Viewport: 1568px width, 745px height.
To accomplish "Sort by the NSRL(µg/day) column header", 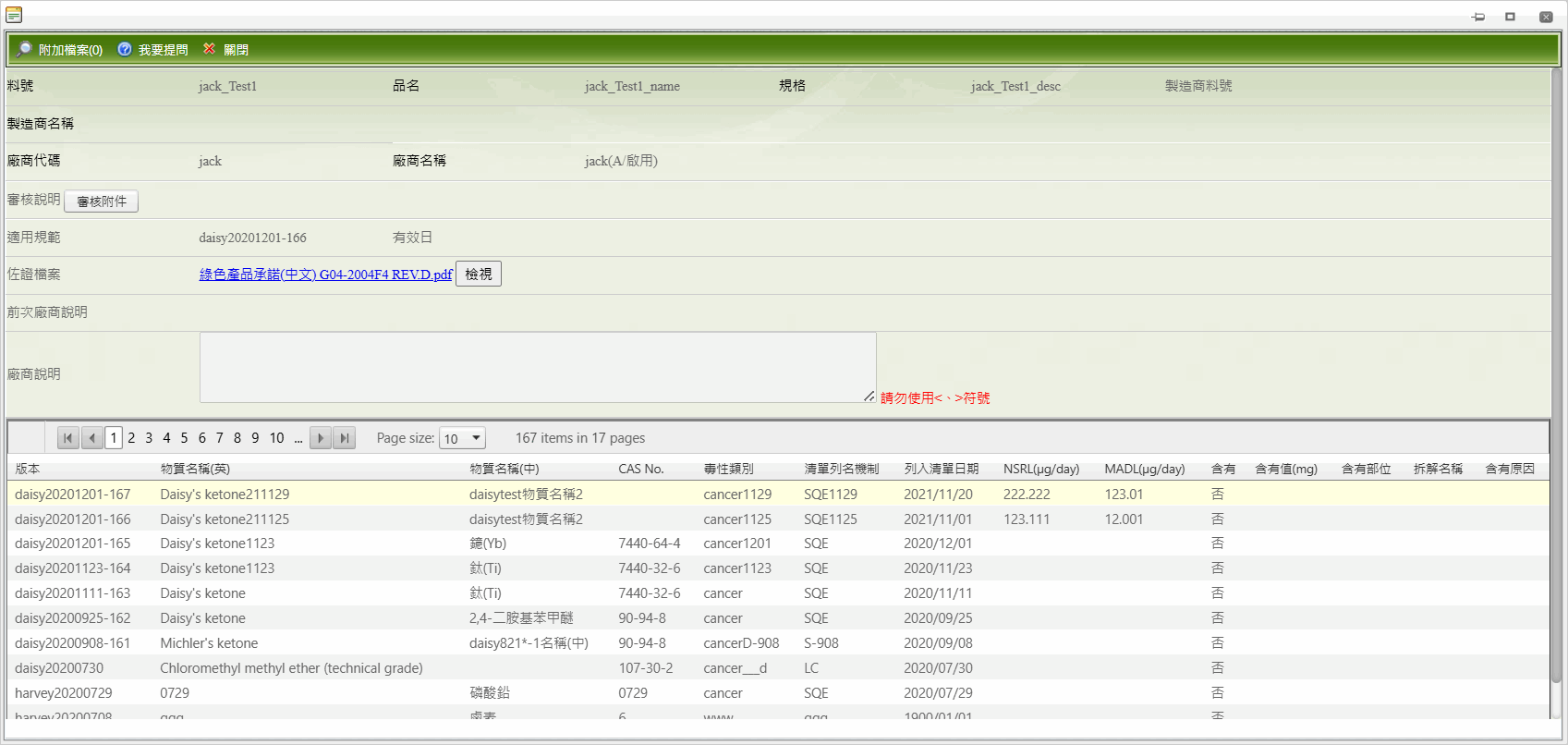I will coord(1041,469).
